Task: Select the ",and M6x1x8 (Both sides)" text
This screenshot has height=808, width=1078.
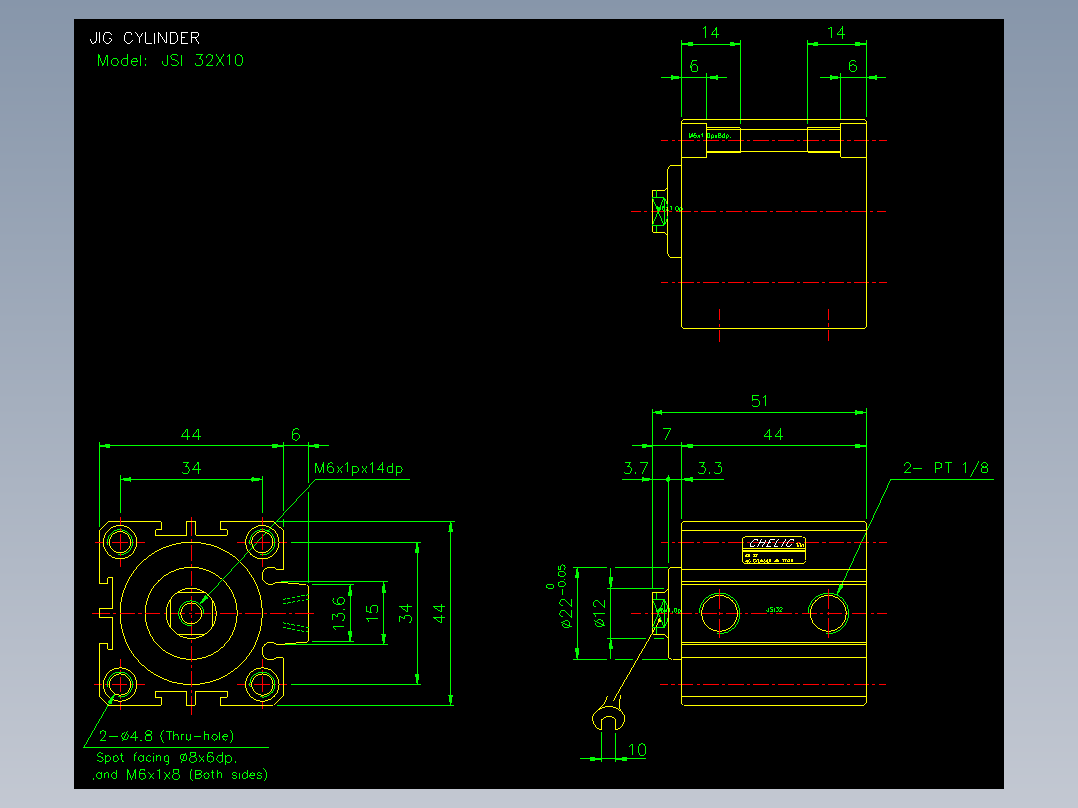Action: pos(180,775)
